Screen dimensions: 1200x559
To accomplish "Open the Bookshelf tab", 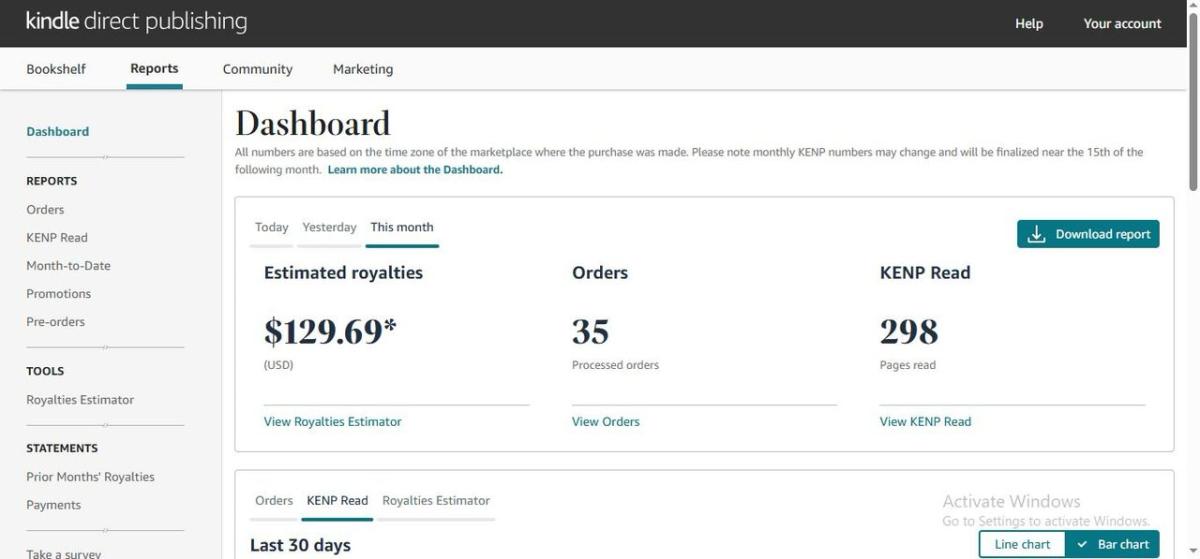I will pos(56,69).
